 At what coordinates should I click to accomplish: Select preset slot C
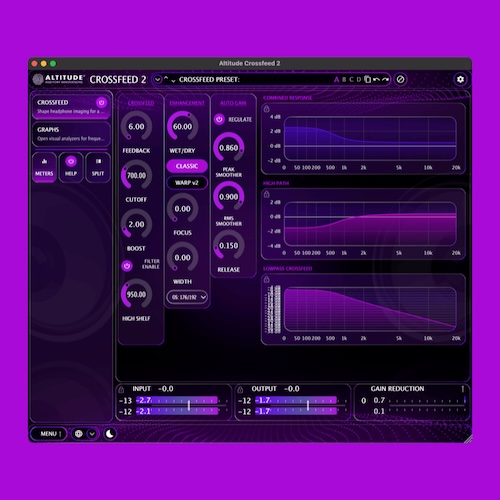[351, 80]
